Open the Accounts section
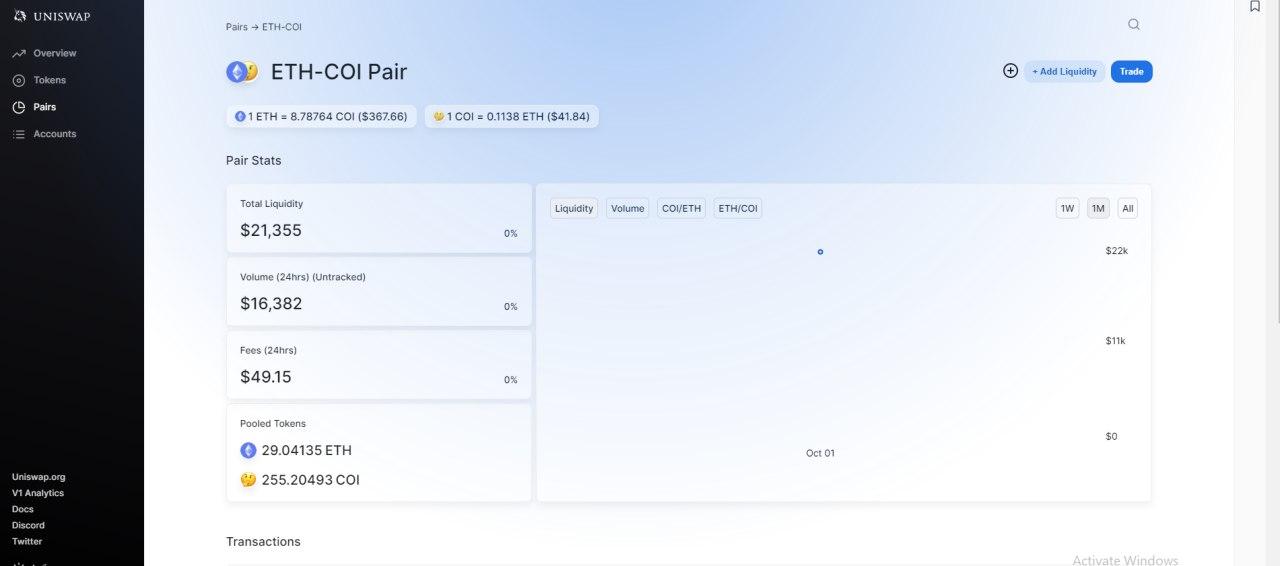Screen dimensions: 1280x566 (54, 134)
